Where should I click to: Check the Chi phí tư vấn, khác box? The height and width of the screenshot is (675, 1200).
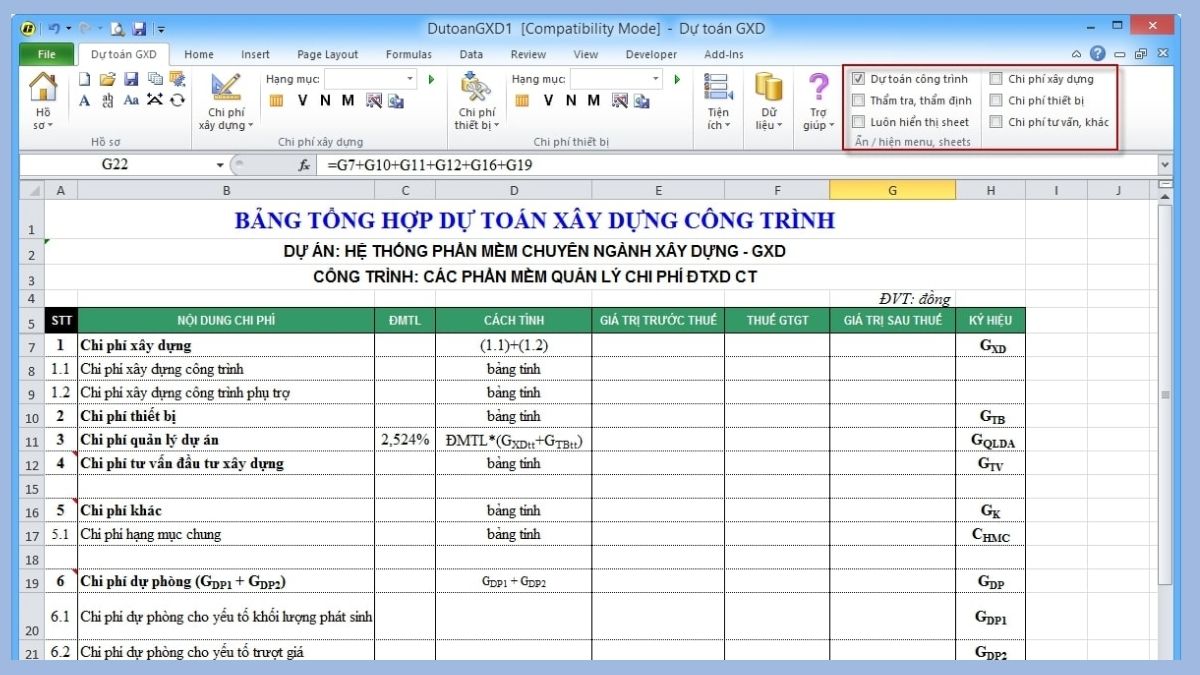996,122
